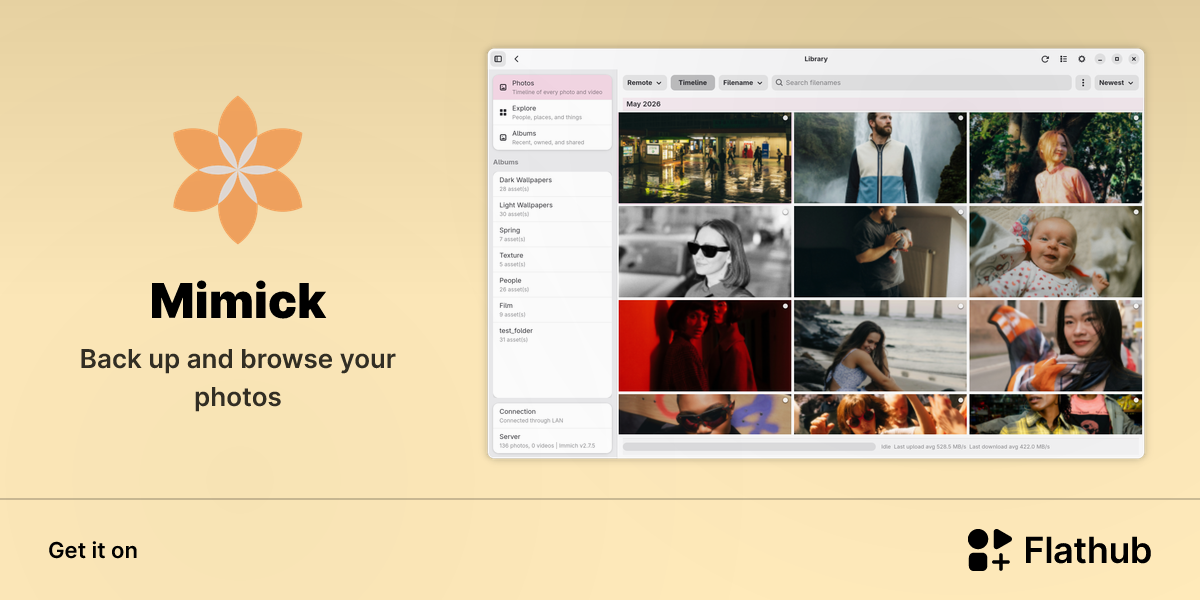
Task: Select checkbox on rainy street photo
Action: point(785,118)
